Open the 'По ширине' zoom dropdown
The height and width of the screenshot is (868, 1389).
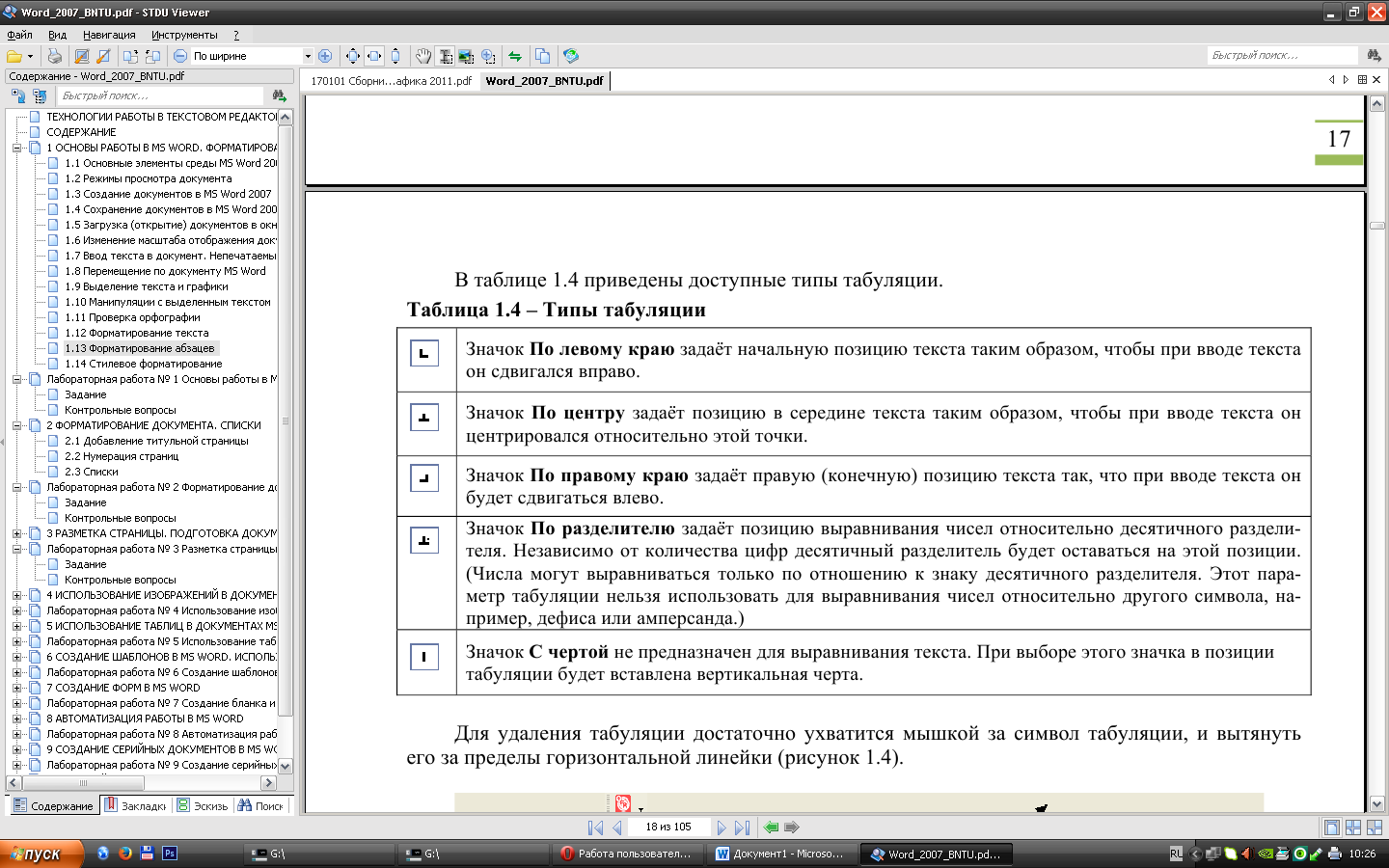[x=308, y=56]
